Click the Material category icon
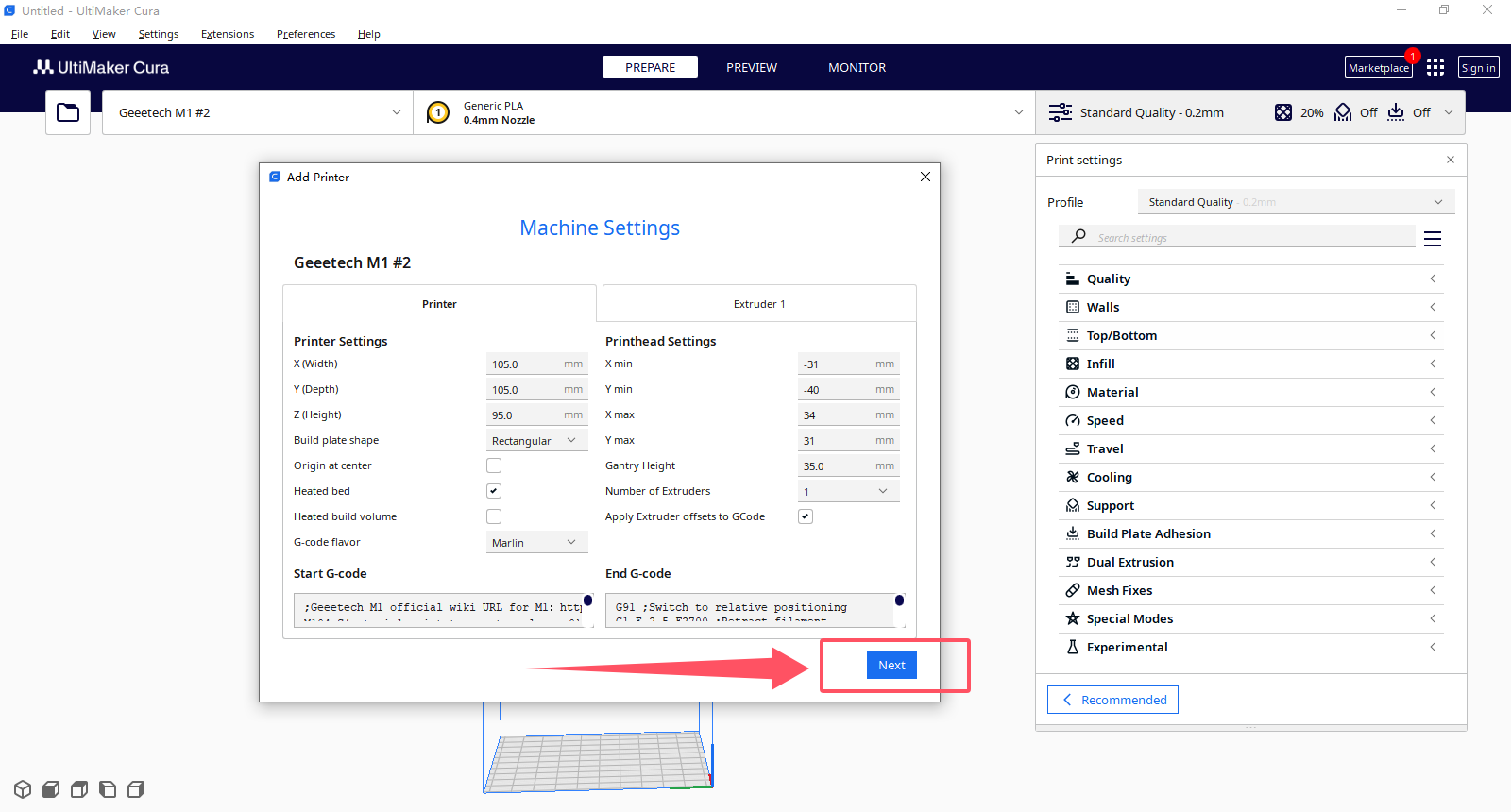This screenshot has height=812, width=1511. [x=1073, y=392]
